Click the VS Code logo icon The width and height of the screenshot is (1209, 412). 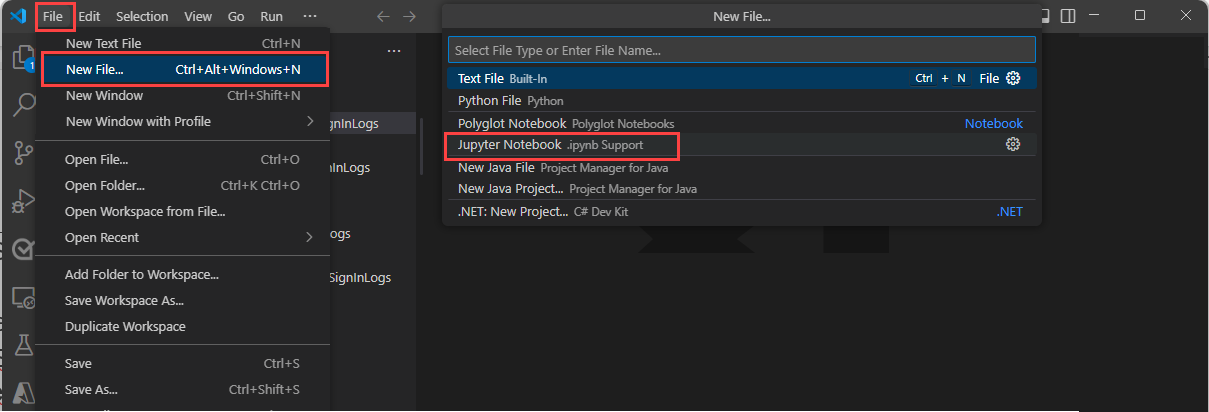pyautogui.click(x=17, y=16)
